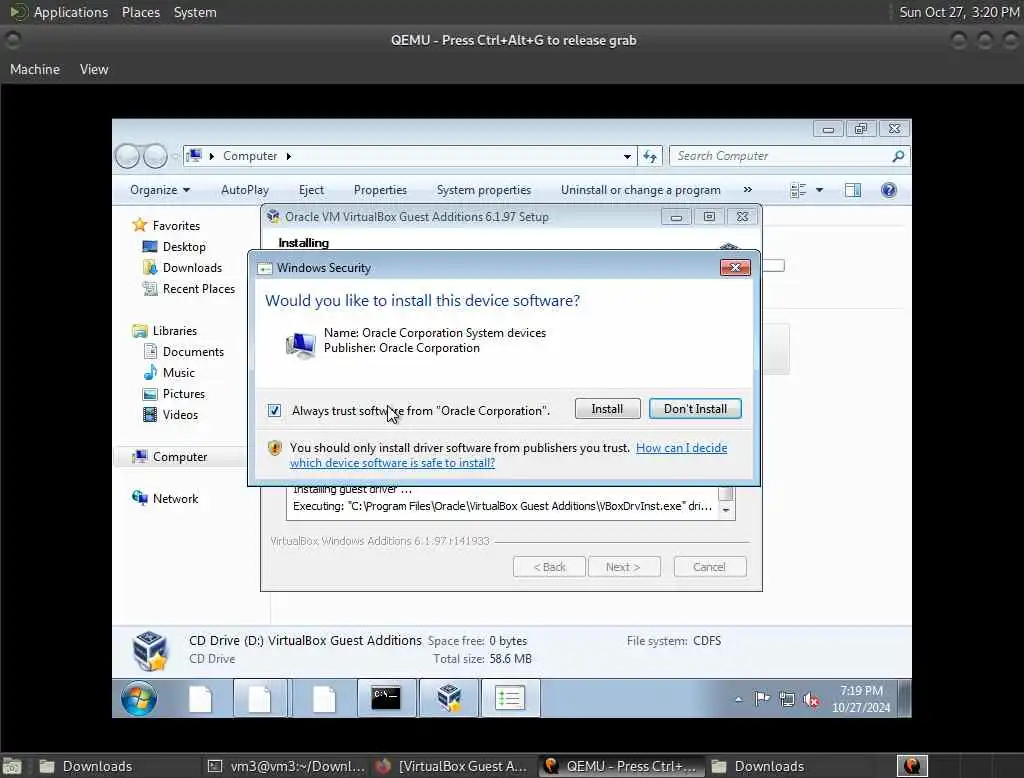Click the Don't Install button
Viewport: 1024px width, 778px height.
point(696,409)
